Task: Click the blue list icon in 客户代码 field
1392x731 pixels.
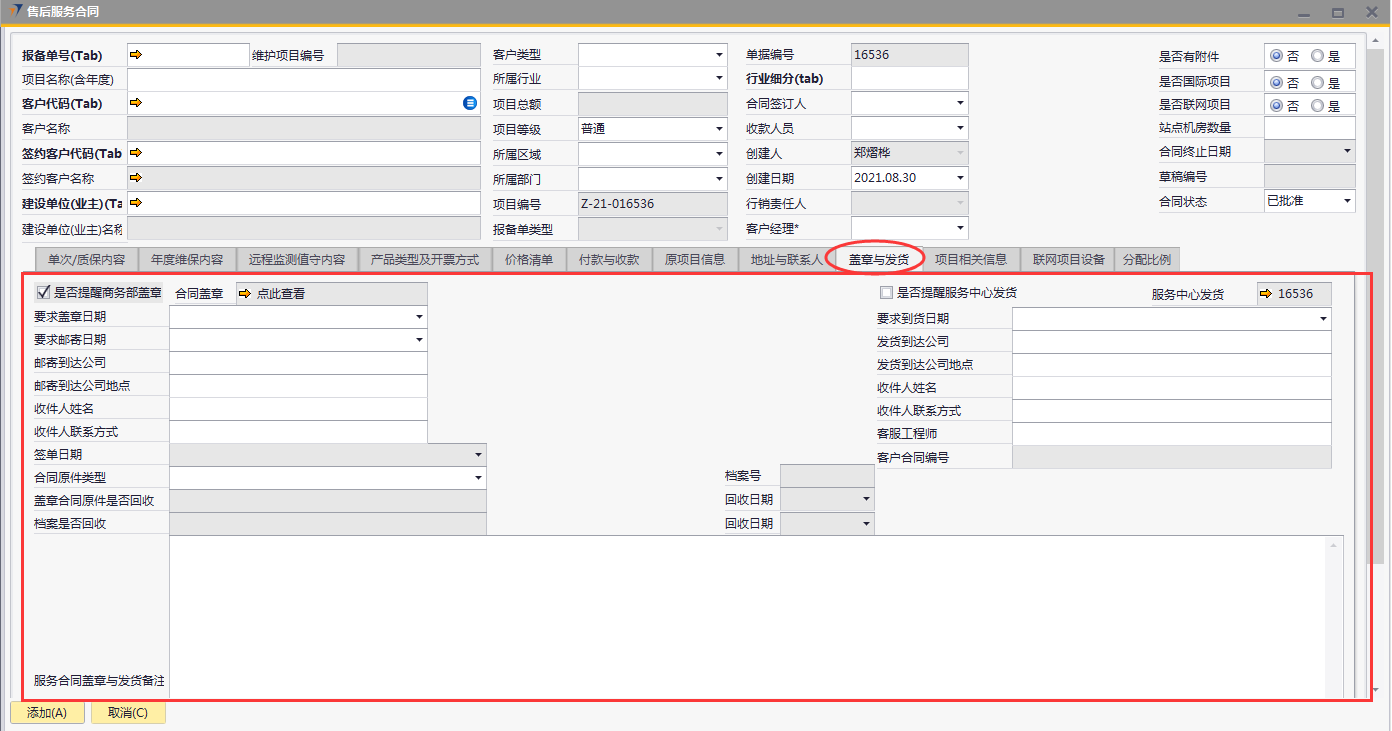Action: [470, 103]
